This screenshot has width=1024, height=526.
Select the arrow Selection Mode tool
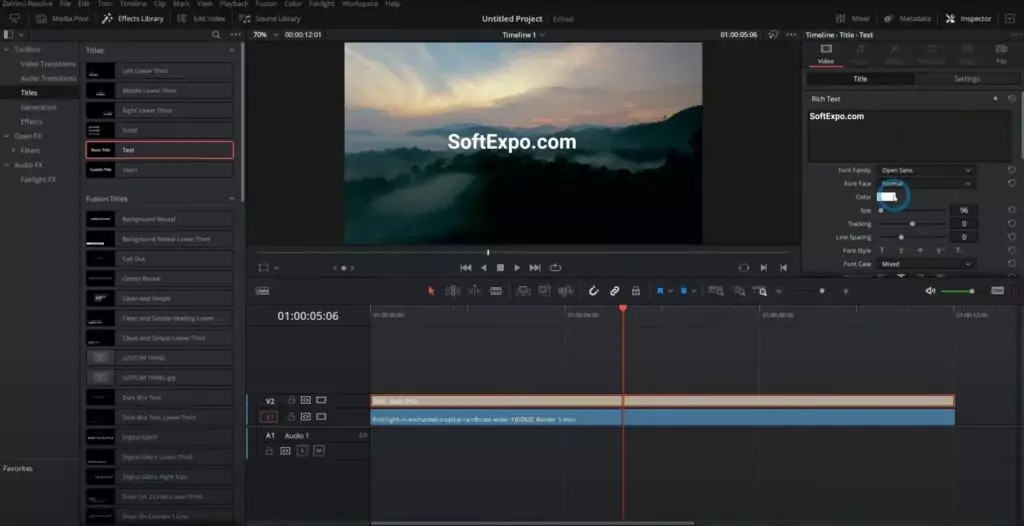pyautogui.click(x=432, y=291)
